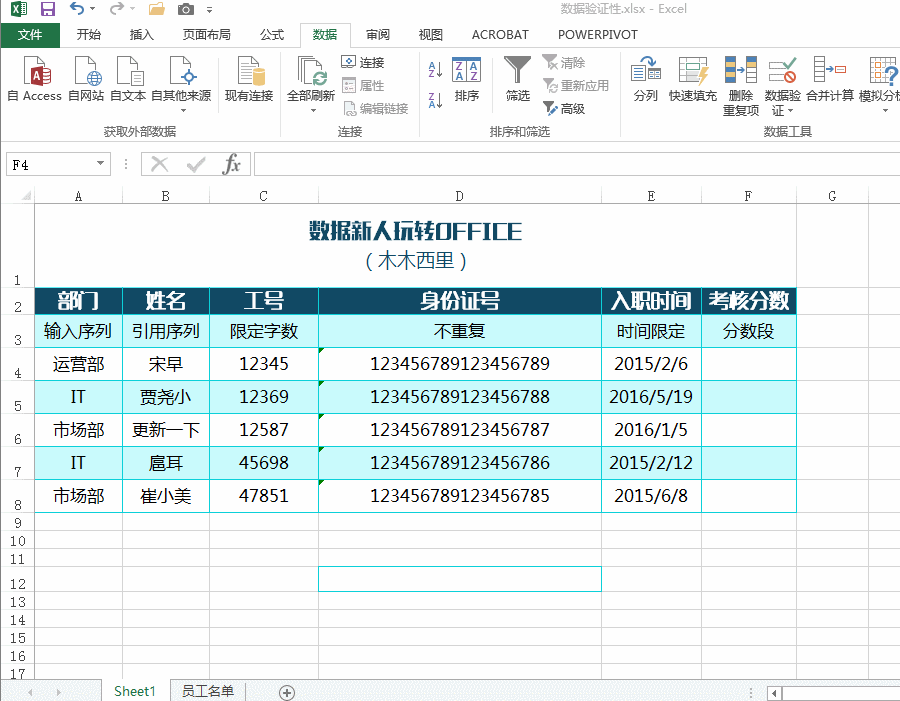This screenshot has height=701, width=900.
Task: Click Reapply filter (重新应用)
Action: 576,86
